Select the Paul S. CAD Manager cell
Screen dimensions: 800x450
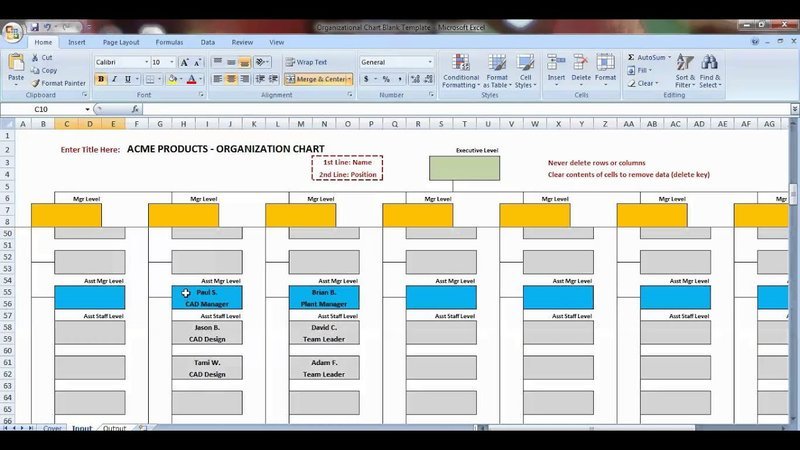[207, 298]
